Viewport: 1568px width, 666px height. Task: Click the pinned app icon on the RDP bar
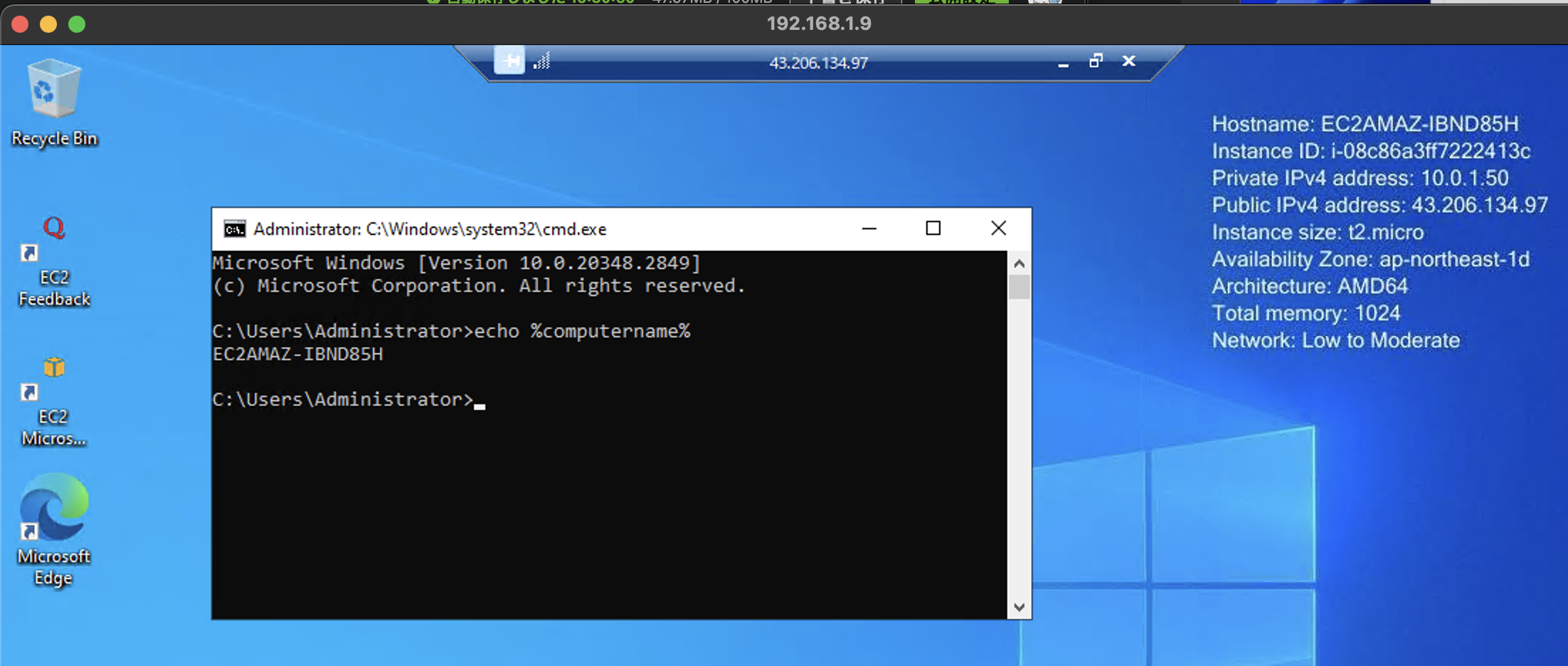[509, 62]
